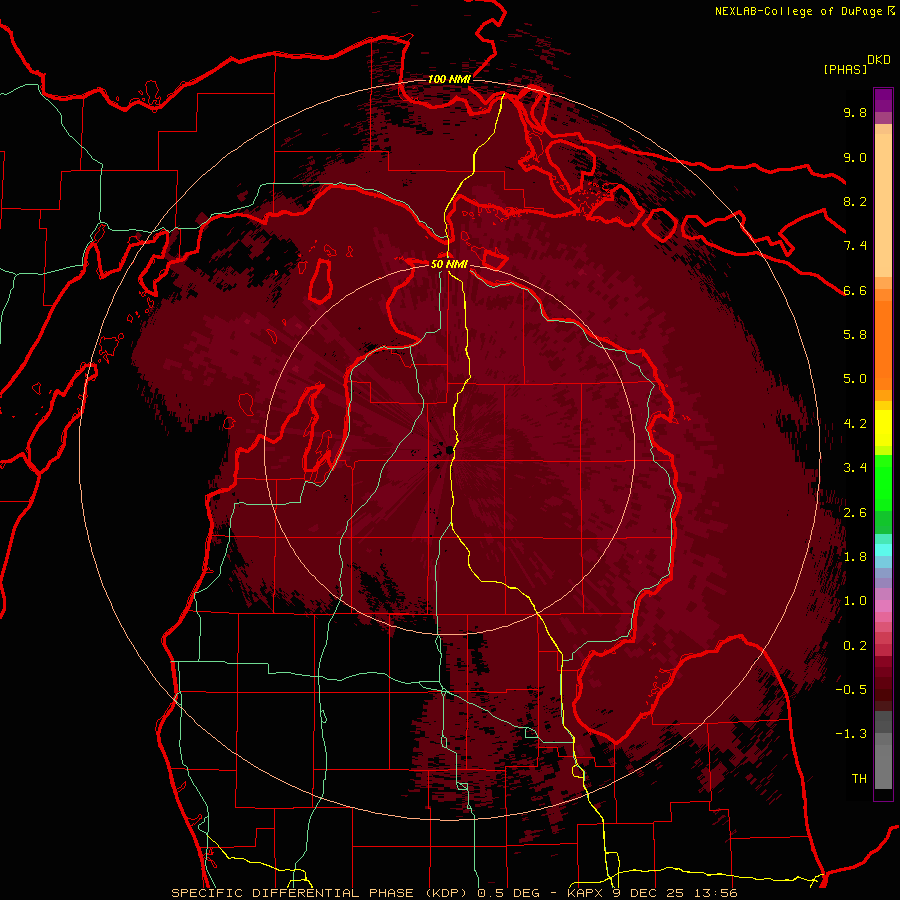Click the 5.8 colorbar value
Viewport: 900px width, 900px height.
coord(855,335)
